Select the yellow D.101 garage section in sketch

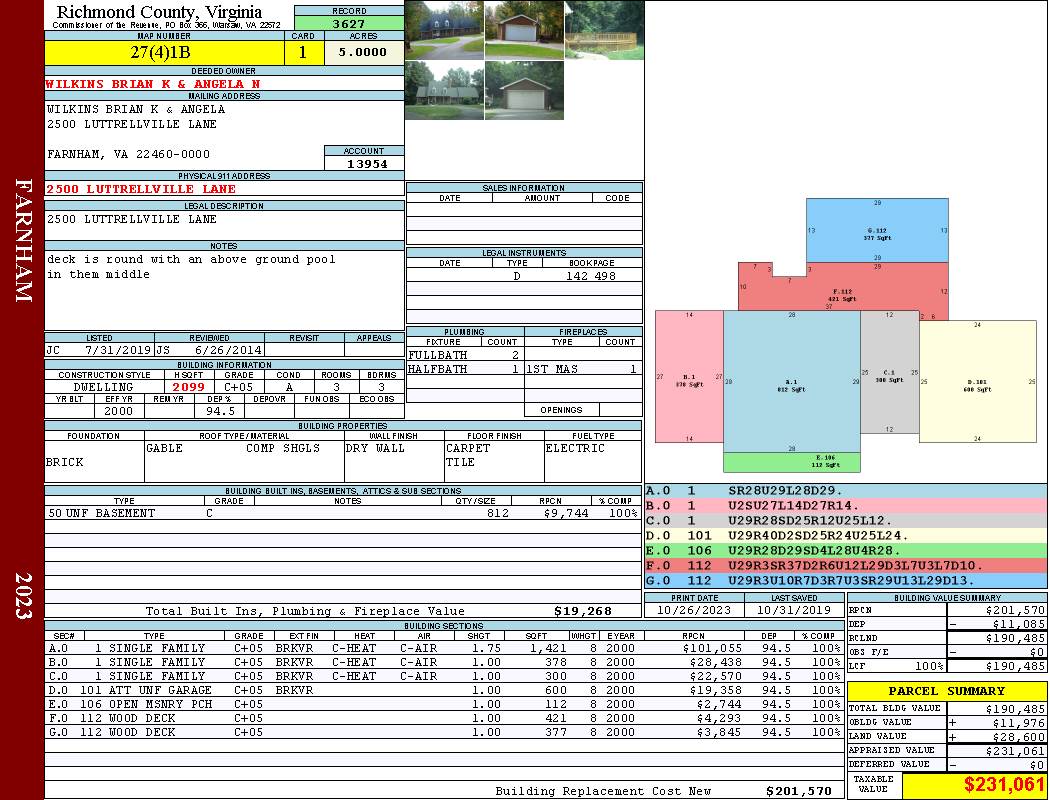click(x=978, y=382)
